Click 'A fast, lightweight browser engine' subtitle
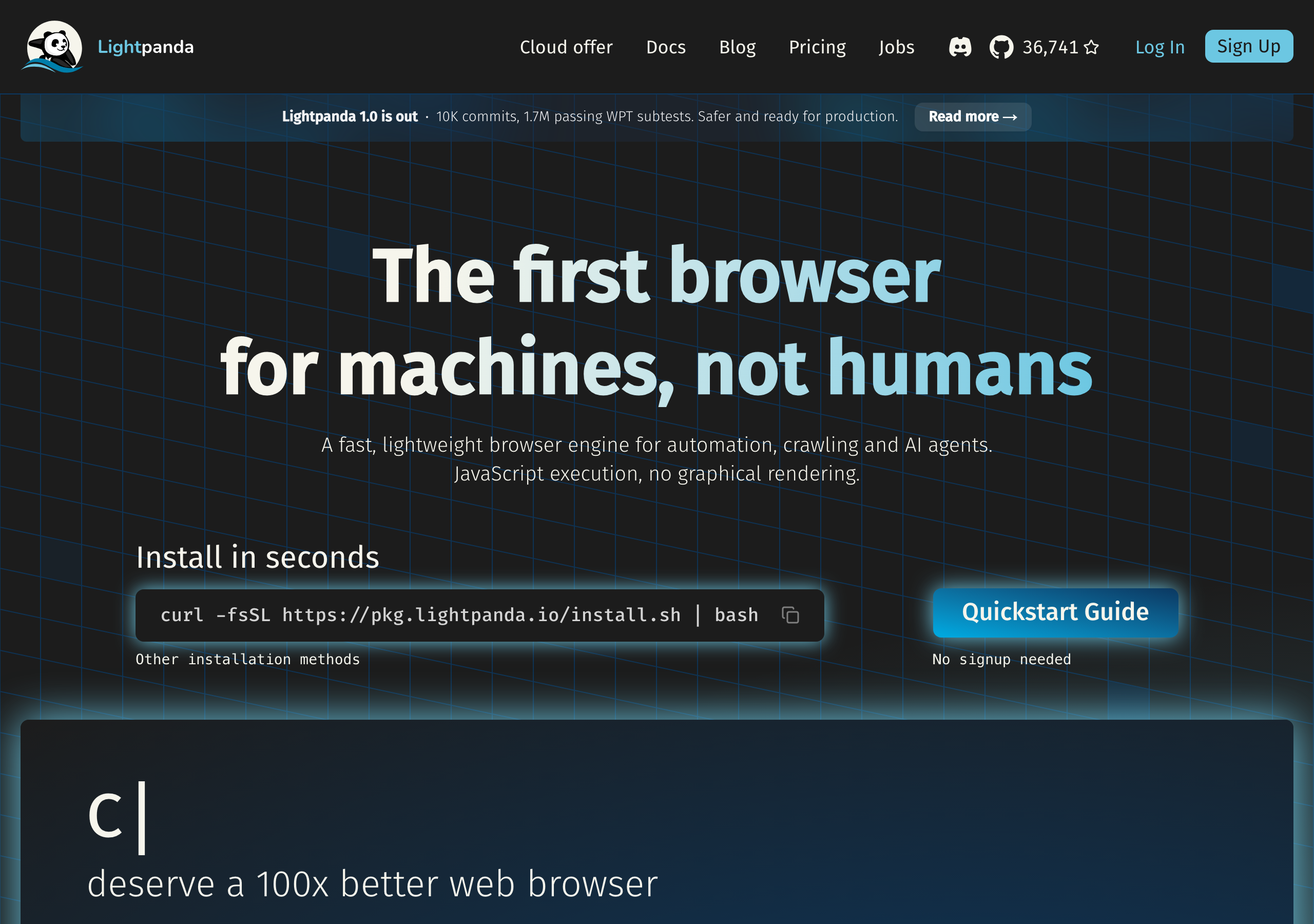Image resolution: width=1314 pixels, height=924 pixels. [656, 445]
